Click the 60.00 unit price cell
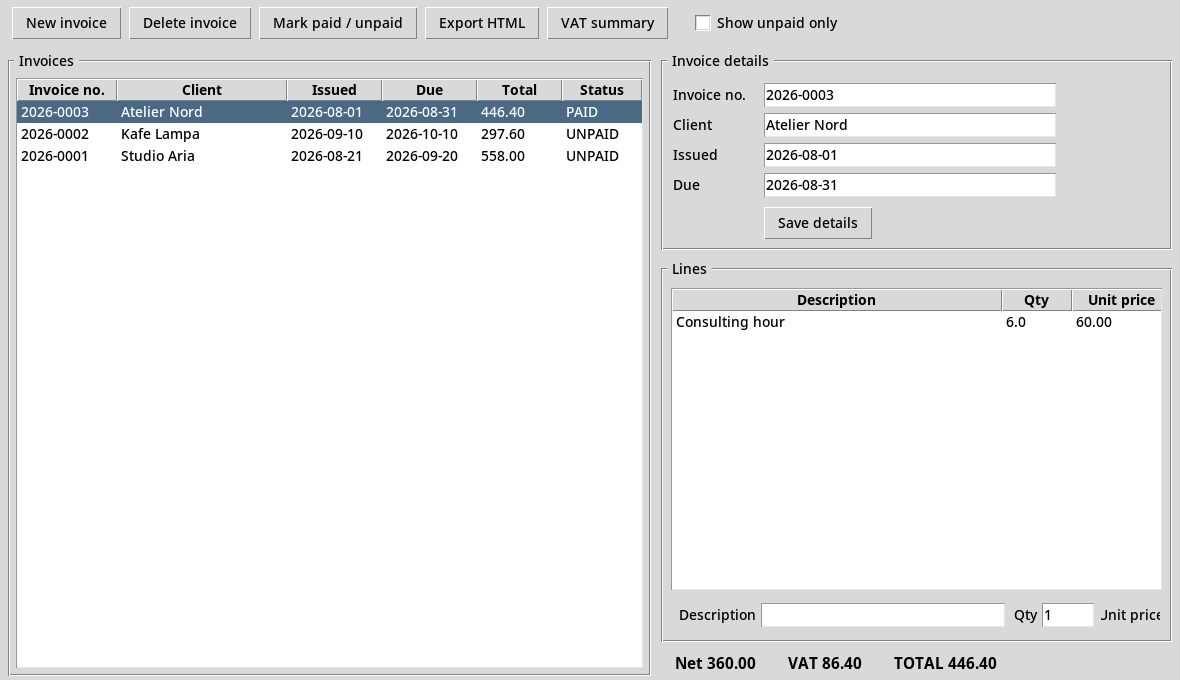 [x=1093, y=322]
